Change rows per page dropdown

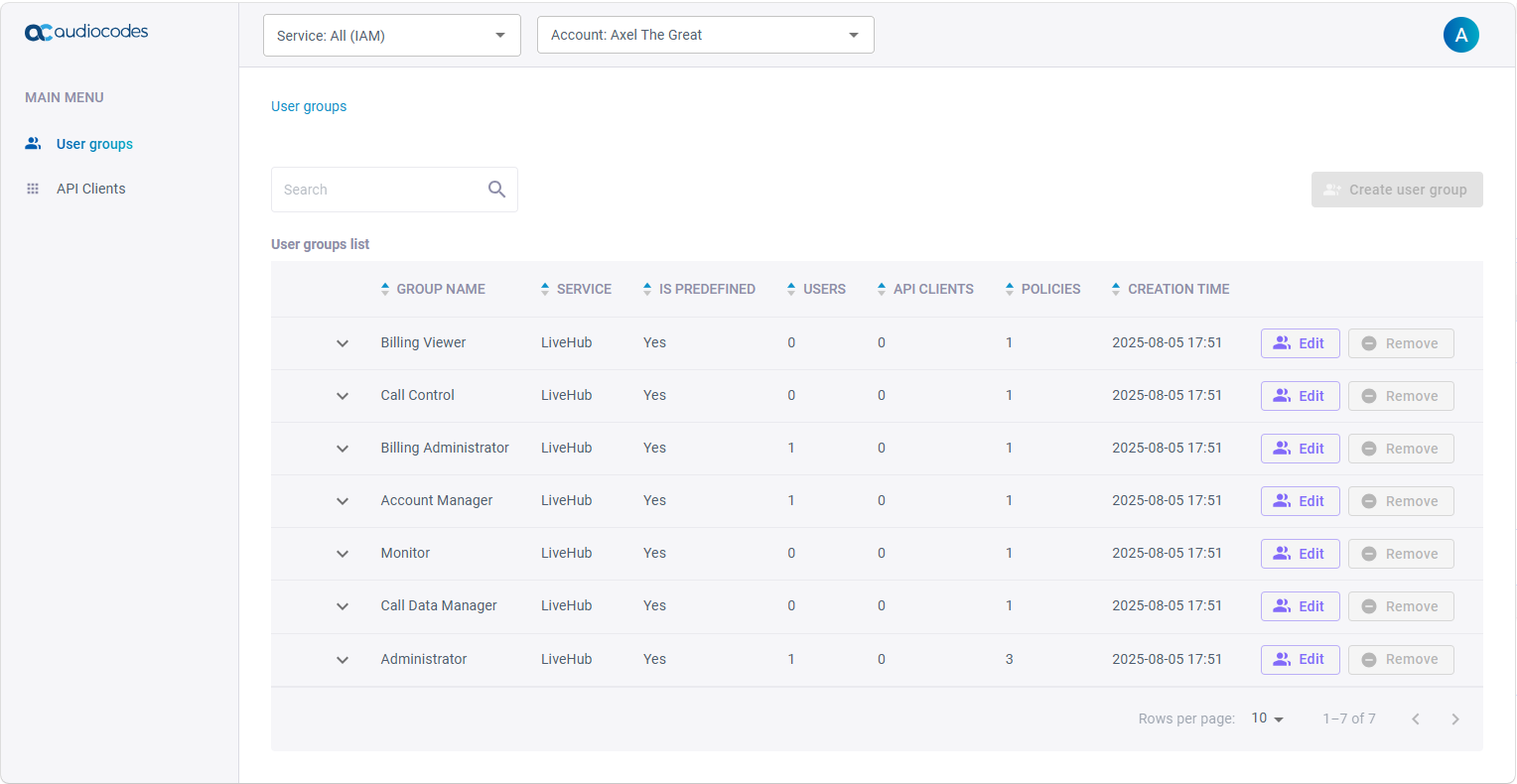[1268, 719]
